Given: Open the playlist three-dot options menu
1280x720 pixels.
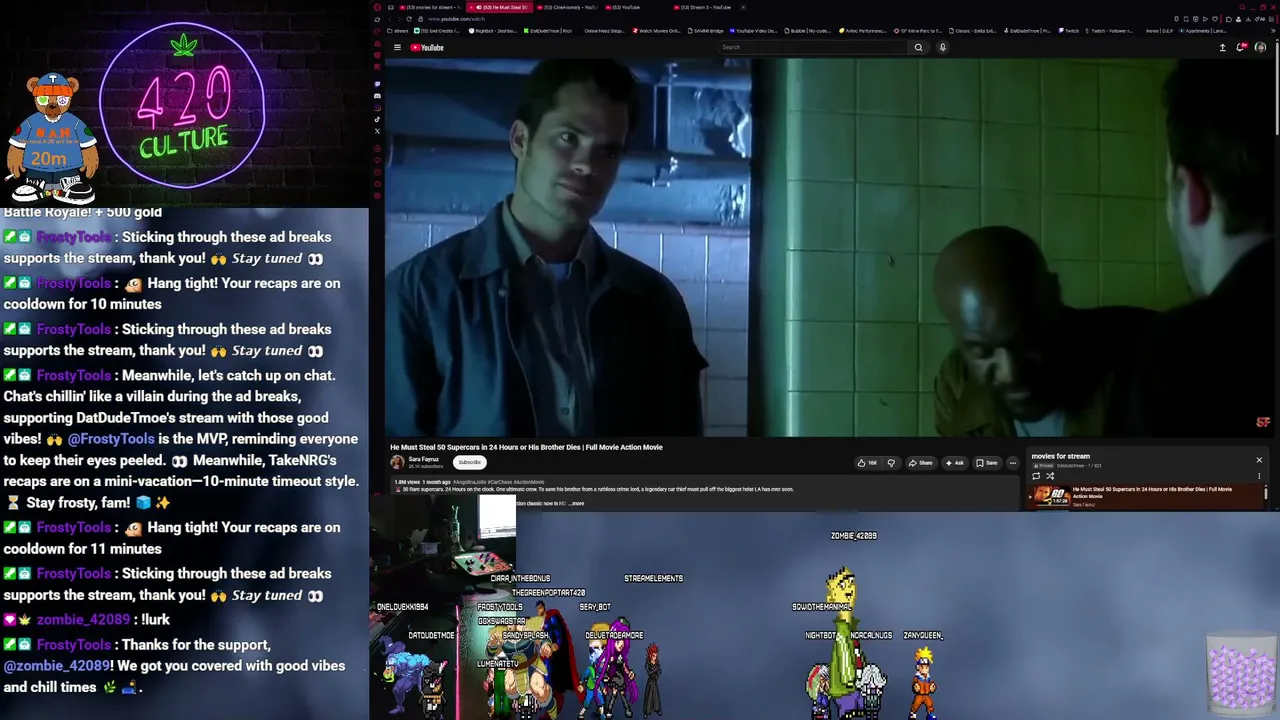Looking at the screenshot, I should click(x=1259, y=476).
